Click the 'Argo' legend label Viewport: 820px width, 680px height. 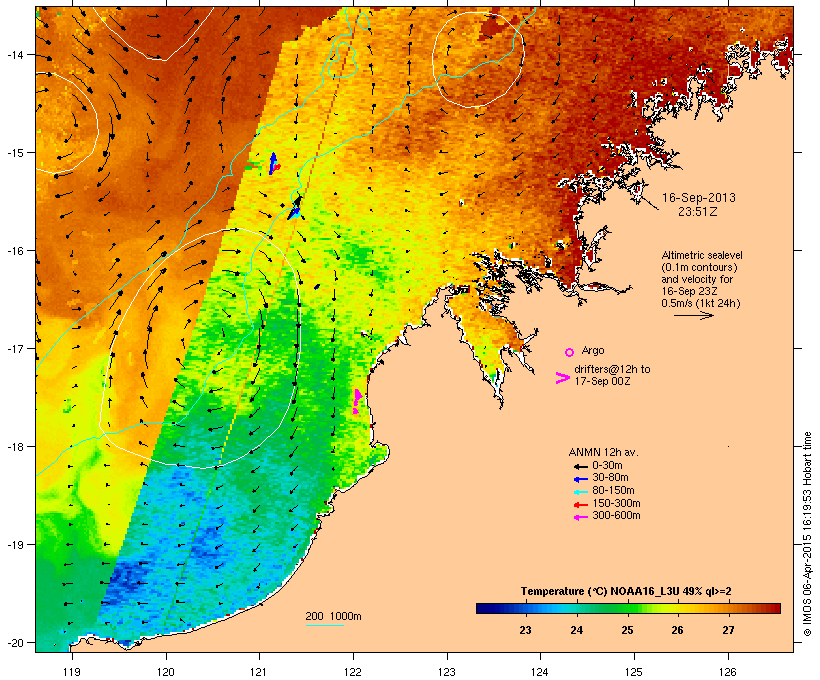pos(593,350)
